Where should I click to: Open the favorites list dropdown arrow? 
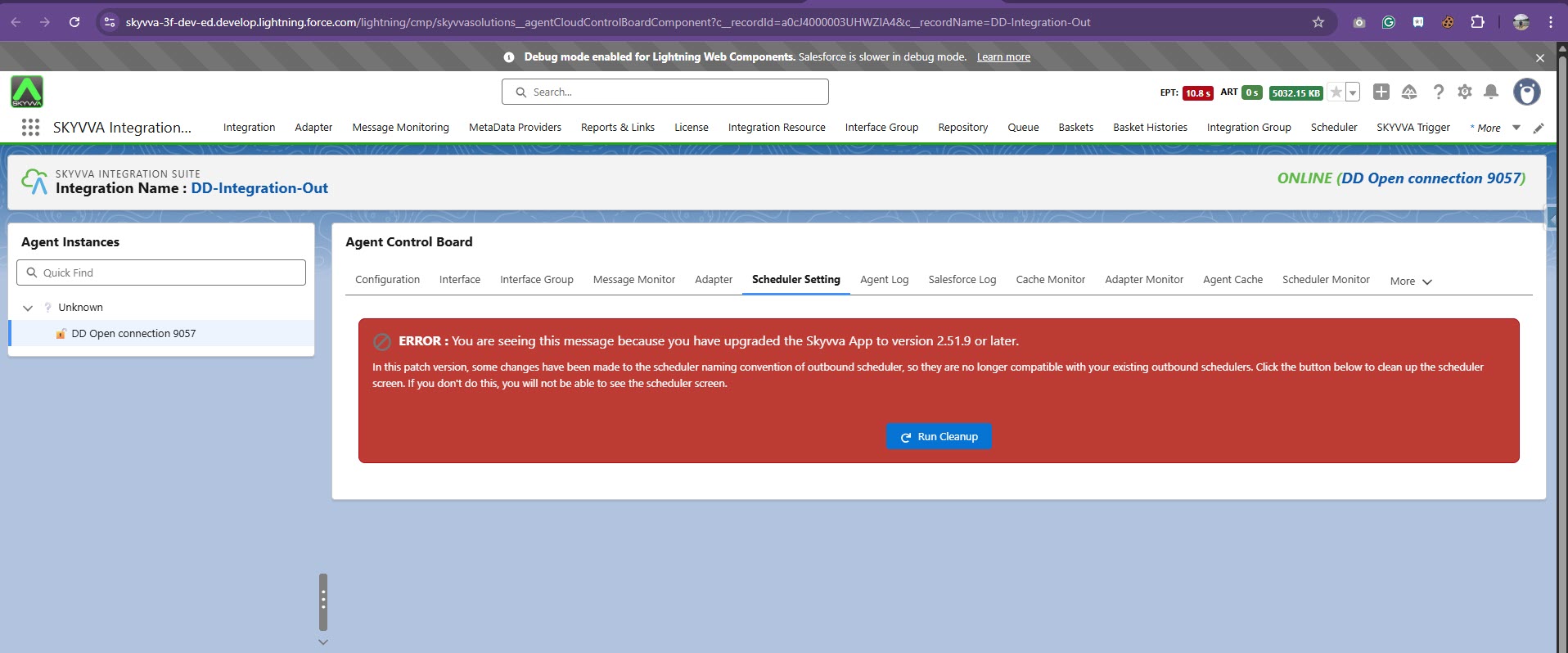click(x=1353, y=92)
